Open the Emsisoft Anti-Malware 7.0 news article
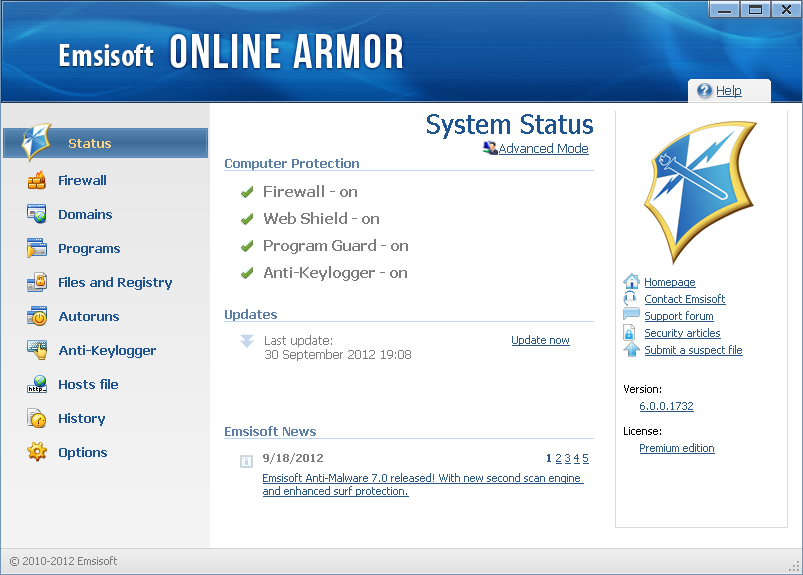 (423, 484)
